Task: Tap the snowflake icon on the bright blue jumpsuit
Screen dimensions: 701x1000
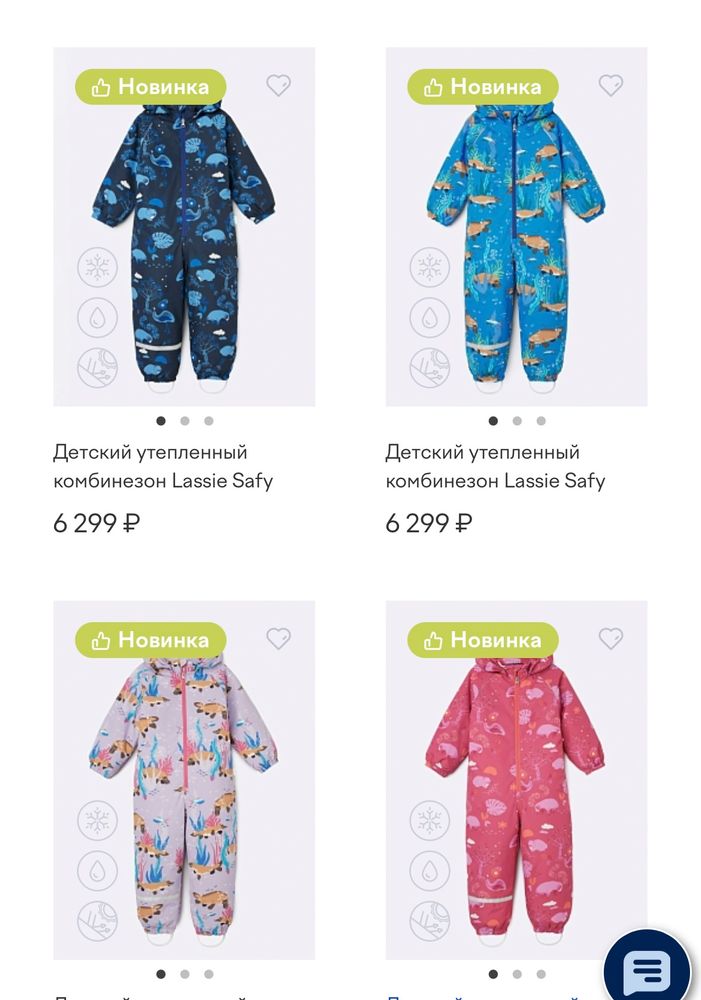Action: [x=429, y=267]
